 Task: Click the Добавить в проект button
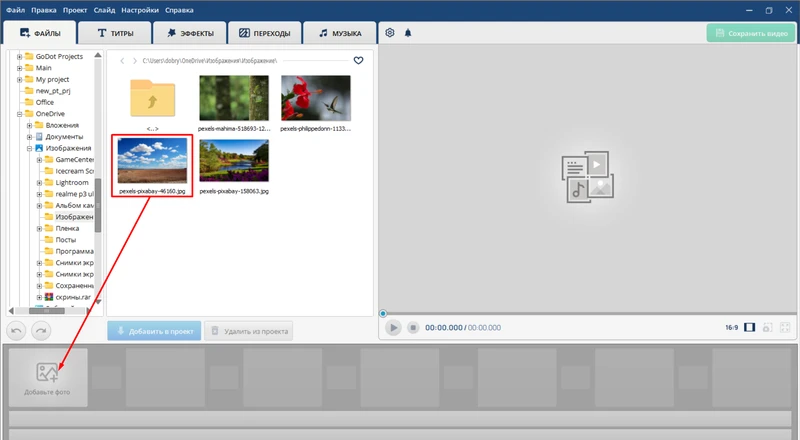tap(154, 330)
